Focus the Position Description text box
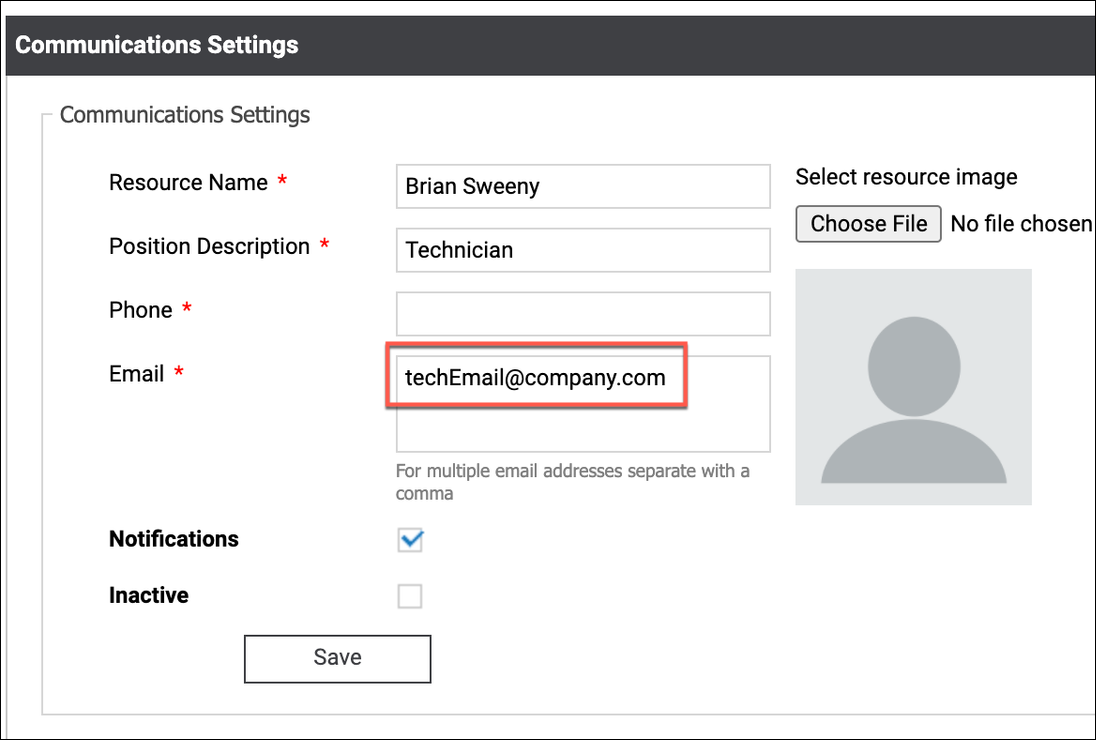This screenshot has height=740, width=1096. click(583, 250)
